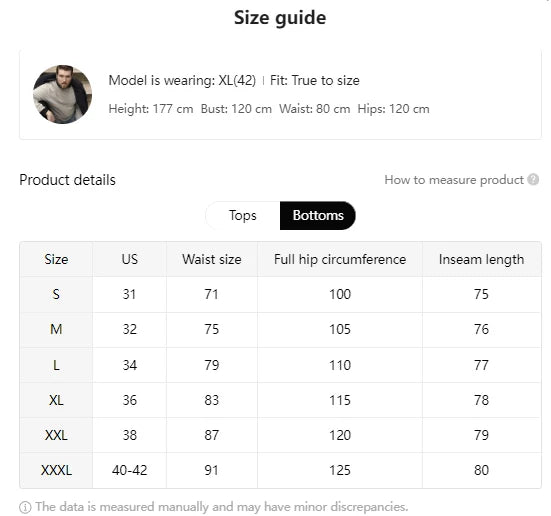Select the XXXL size row label
551x516 pixels.
56,470
